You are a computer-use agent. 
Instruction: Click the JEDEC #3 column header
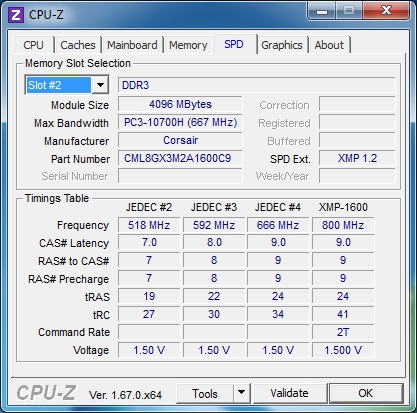[214, 207]
